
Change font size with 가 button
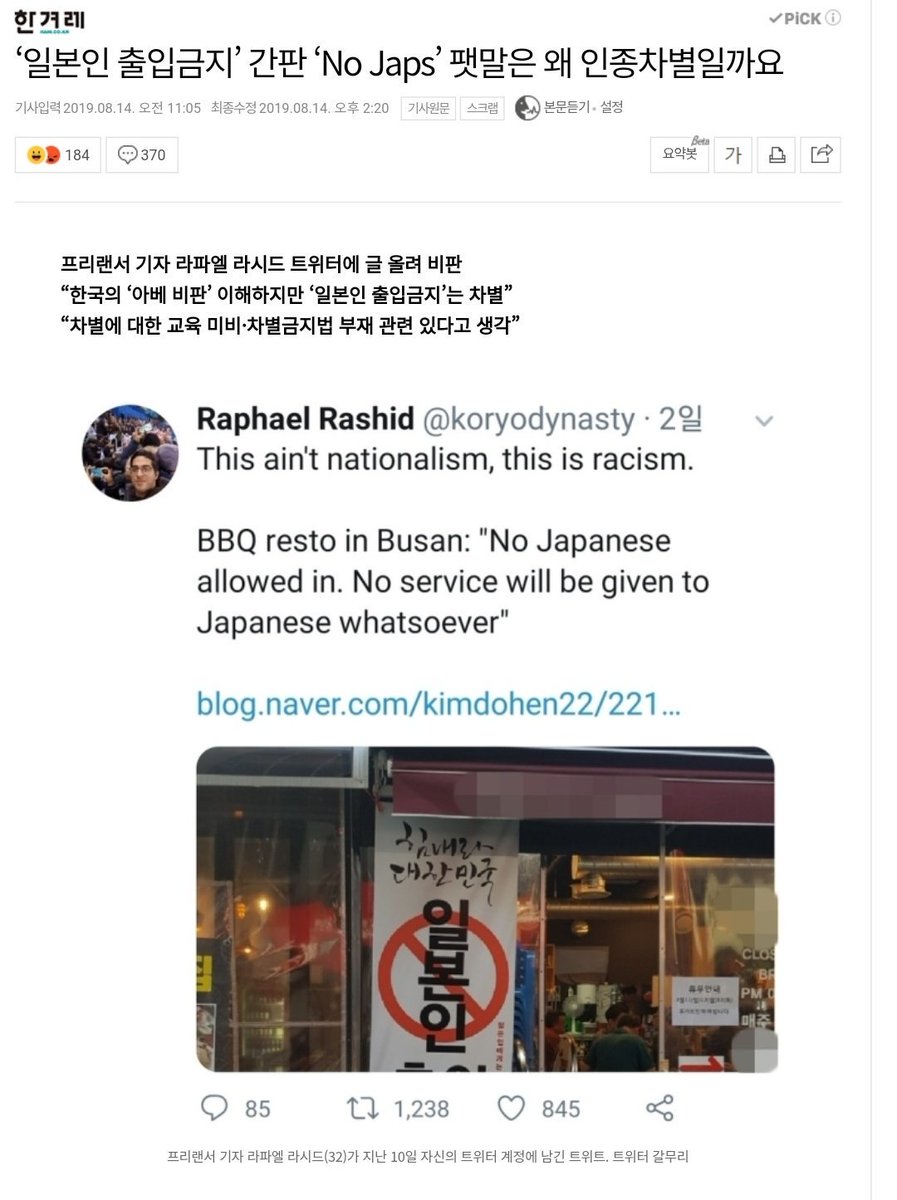pyautogui.click(x=733, y=155)
